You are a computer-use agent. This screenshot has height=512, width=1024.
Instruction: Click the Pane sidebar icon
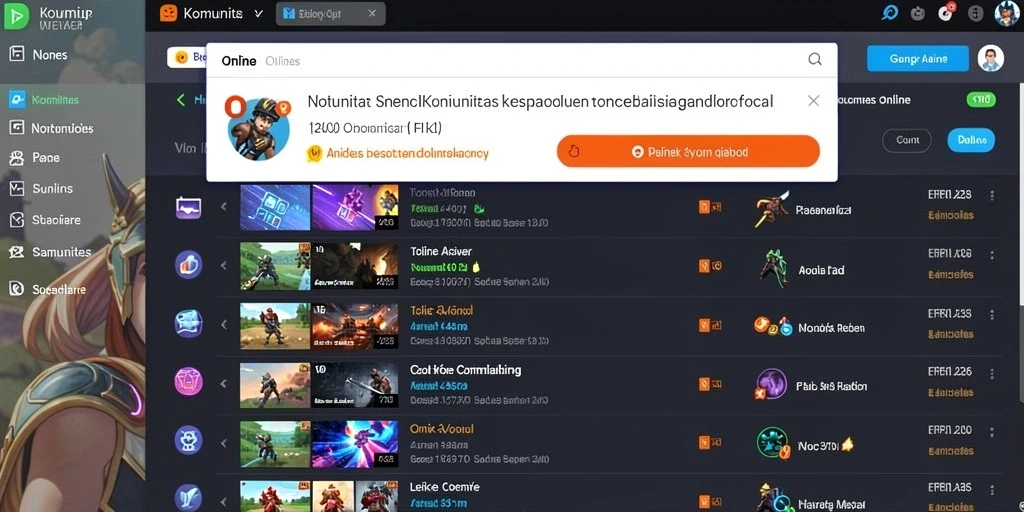[17, 157]
